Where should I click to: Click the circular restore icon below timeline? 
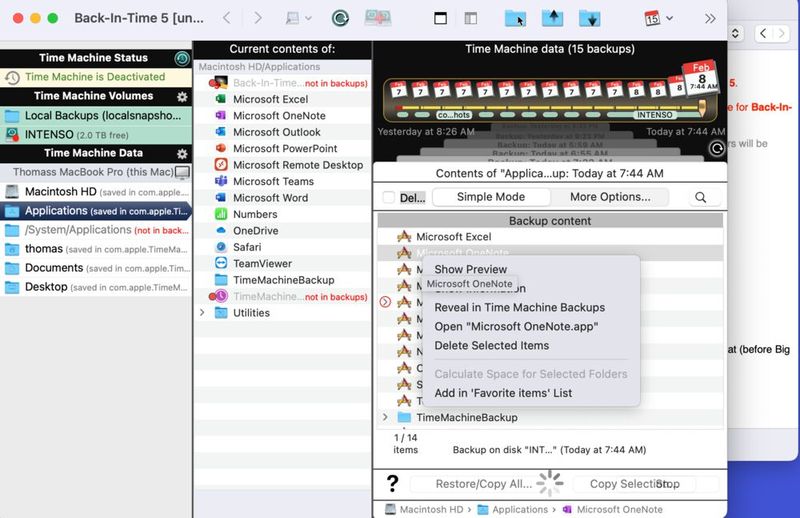tap(716, 149)
